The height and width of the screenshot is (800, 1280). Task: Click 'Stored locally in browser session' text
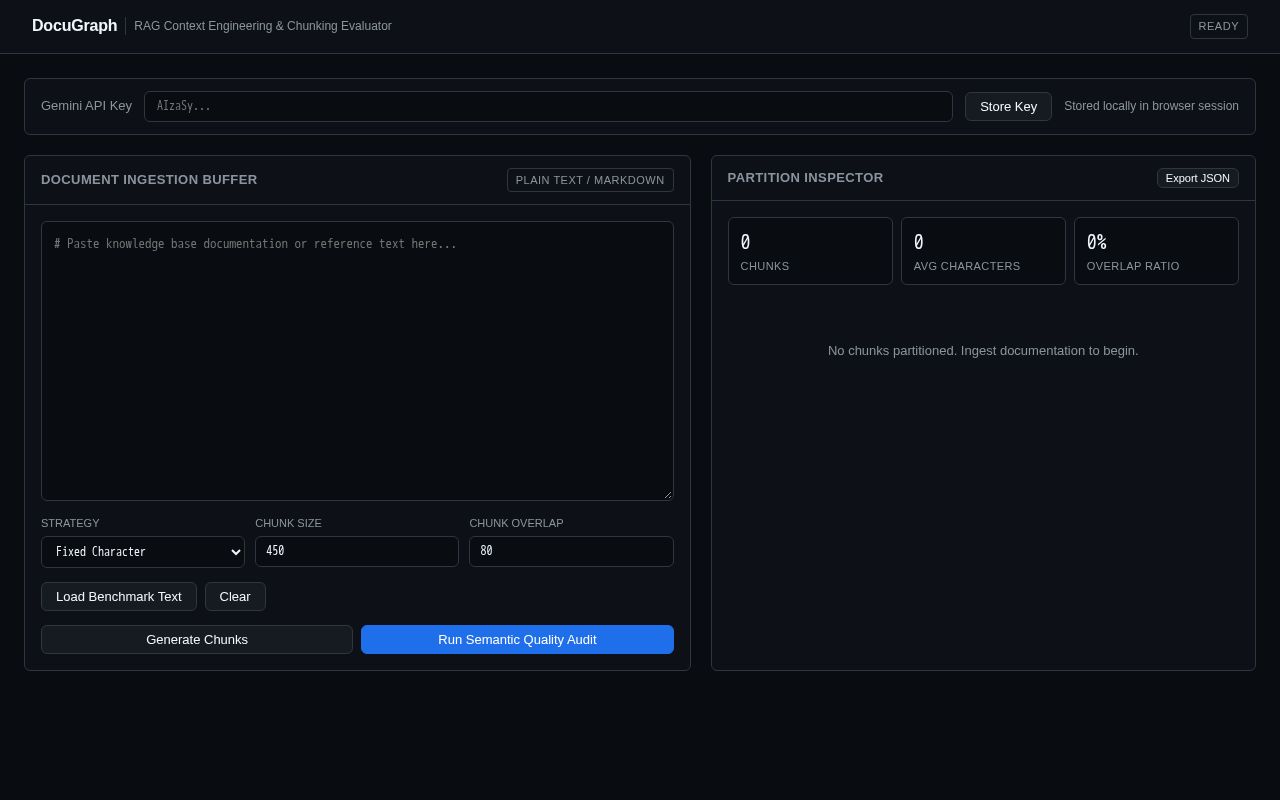click(x=1151, y=106)
